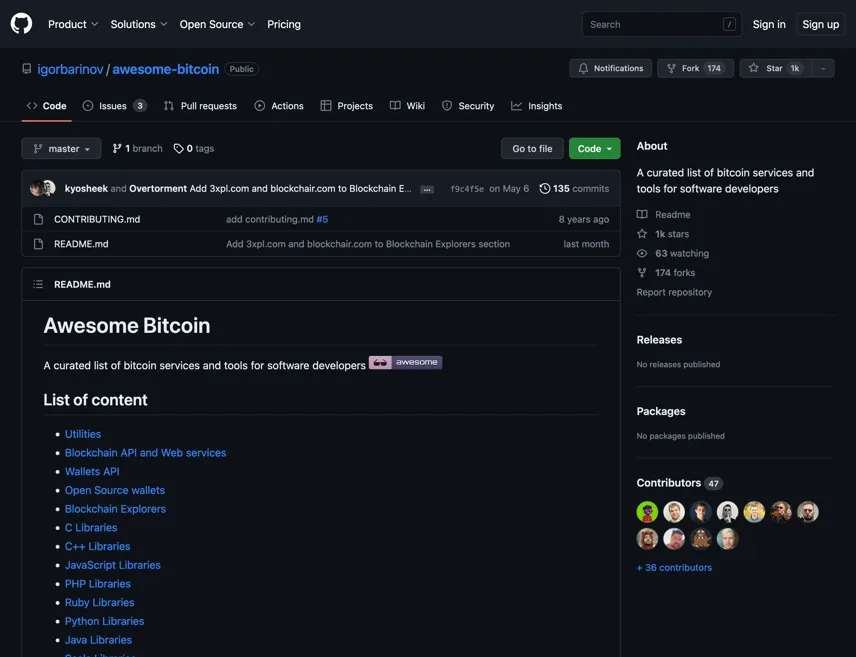Click the star icon next to 1k stars
The image size is (856, 657).
(x=642, y=234)
